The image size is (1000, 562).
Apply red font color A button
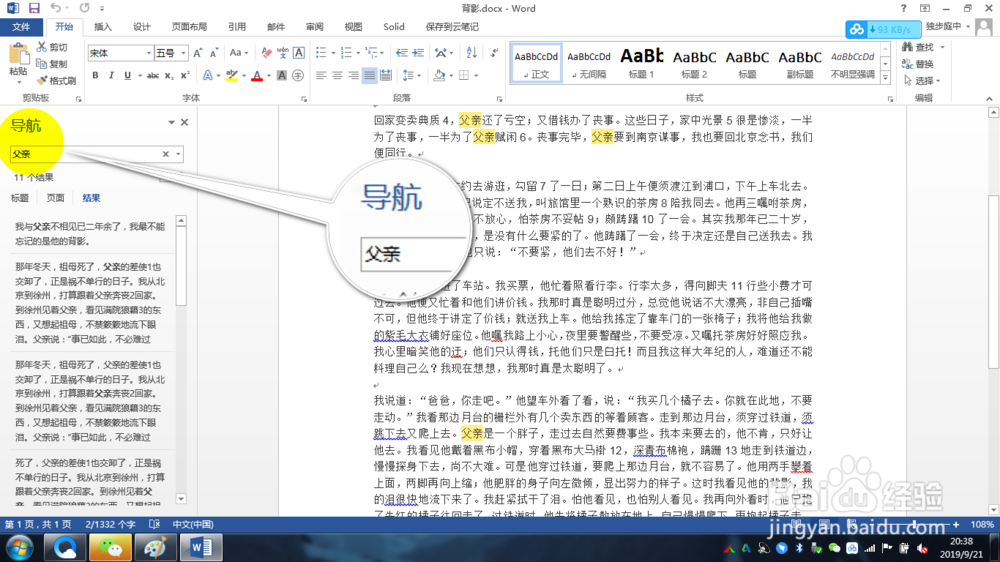pyautogui.click(x=257, y=75)
